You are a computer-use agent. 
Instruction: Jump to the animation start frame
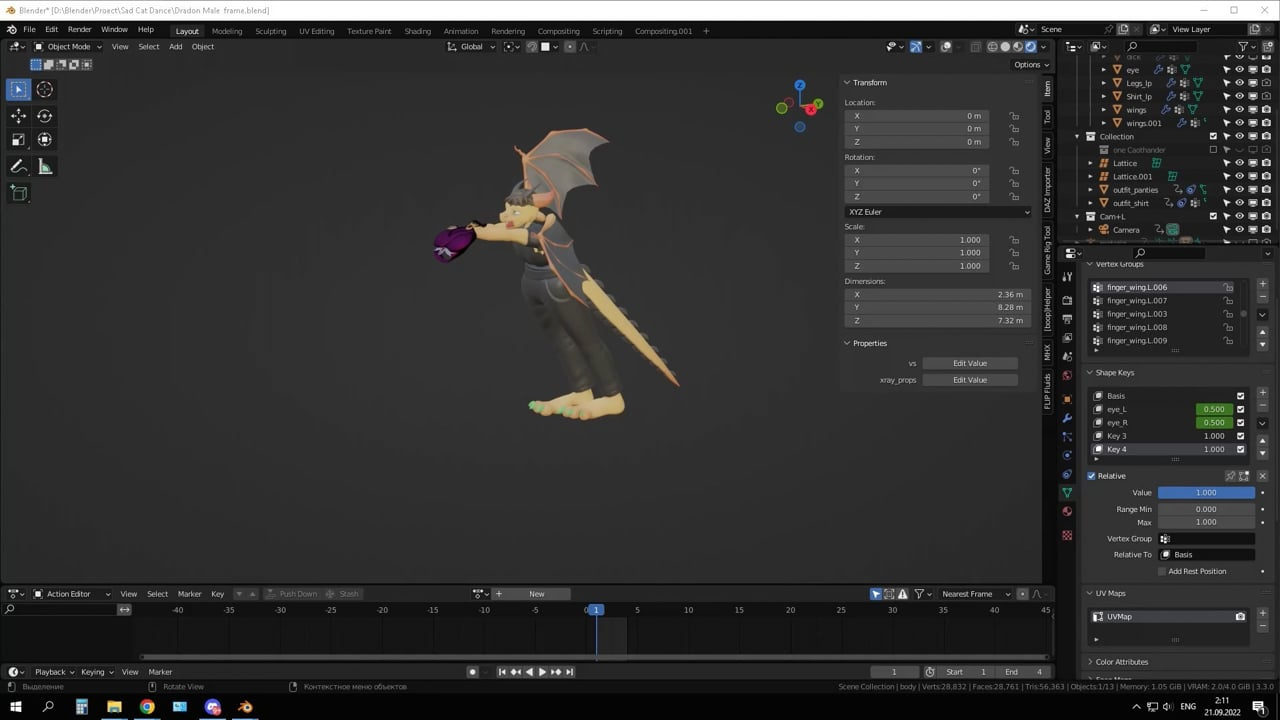pyautogui.click(x=502, y=672)
